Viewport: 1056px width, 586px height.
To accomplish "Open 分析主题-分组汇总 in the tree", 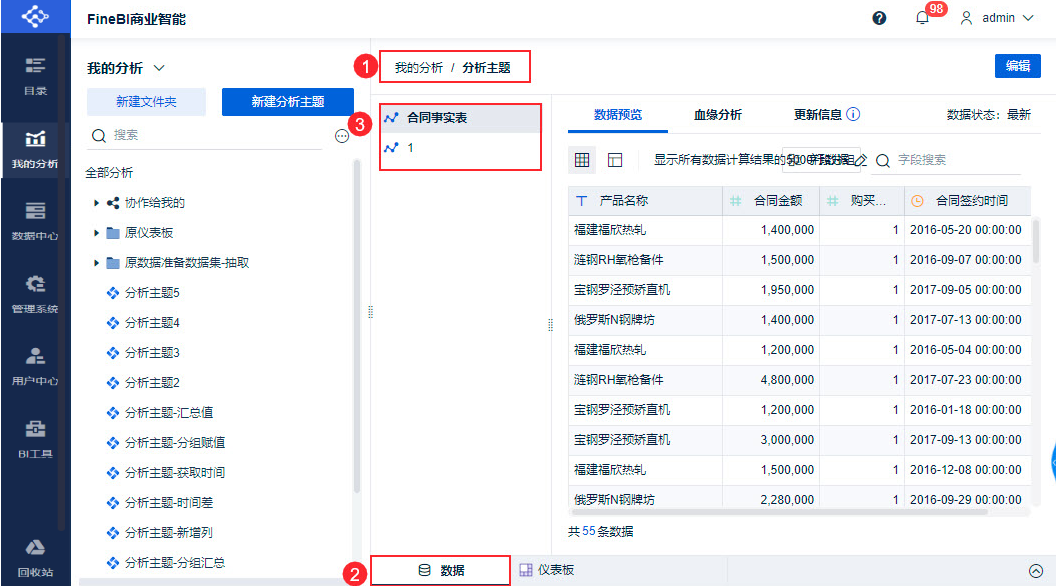I will (174, 562).
